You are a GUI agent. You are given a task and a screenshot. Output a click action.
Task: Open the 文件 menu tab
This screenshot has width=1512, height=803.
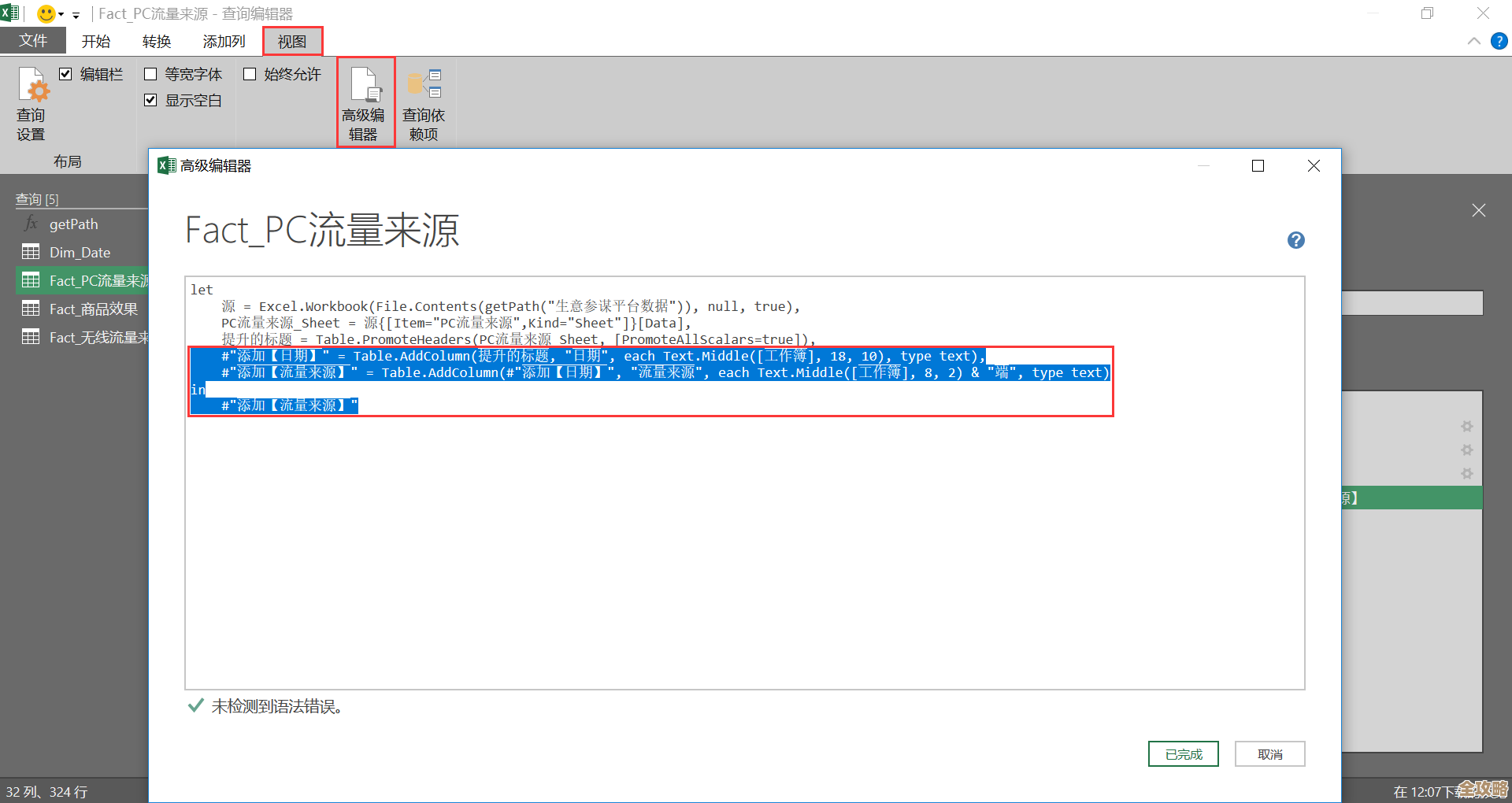[x=33, y=41]
